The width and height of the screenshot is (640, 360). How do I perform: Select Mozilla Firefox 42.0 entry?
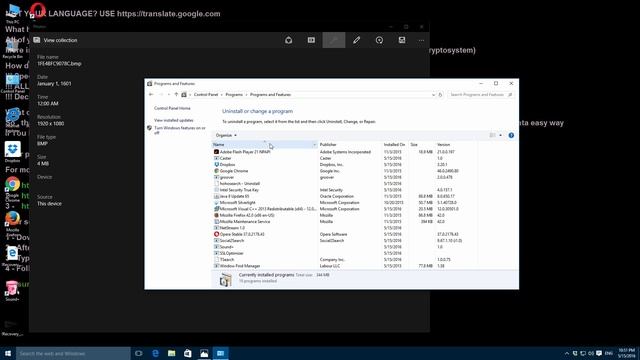pyautogui.click(x=345, y=215)
